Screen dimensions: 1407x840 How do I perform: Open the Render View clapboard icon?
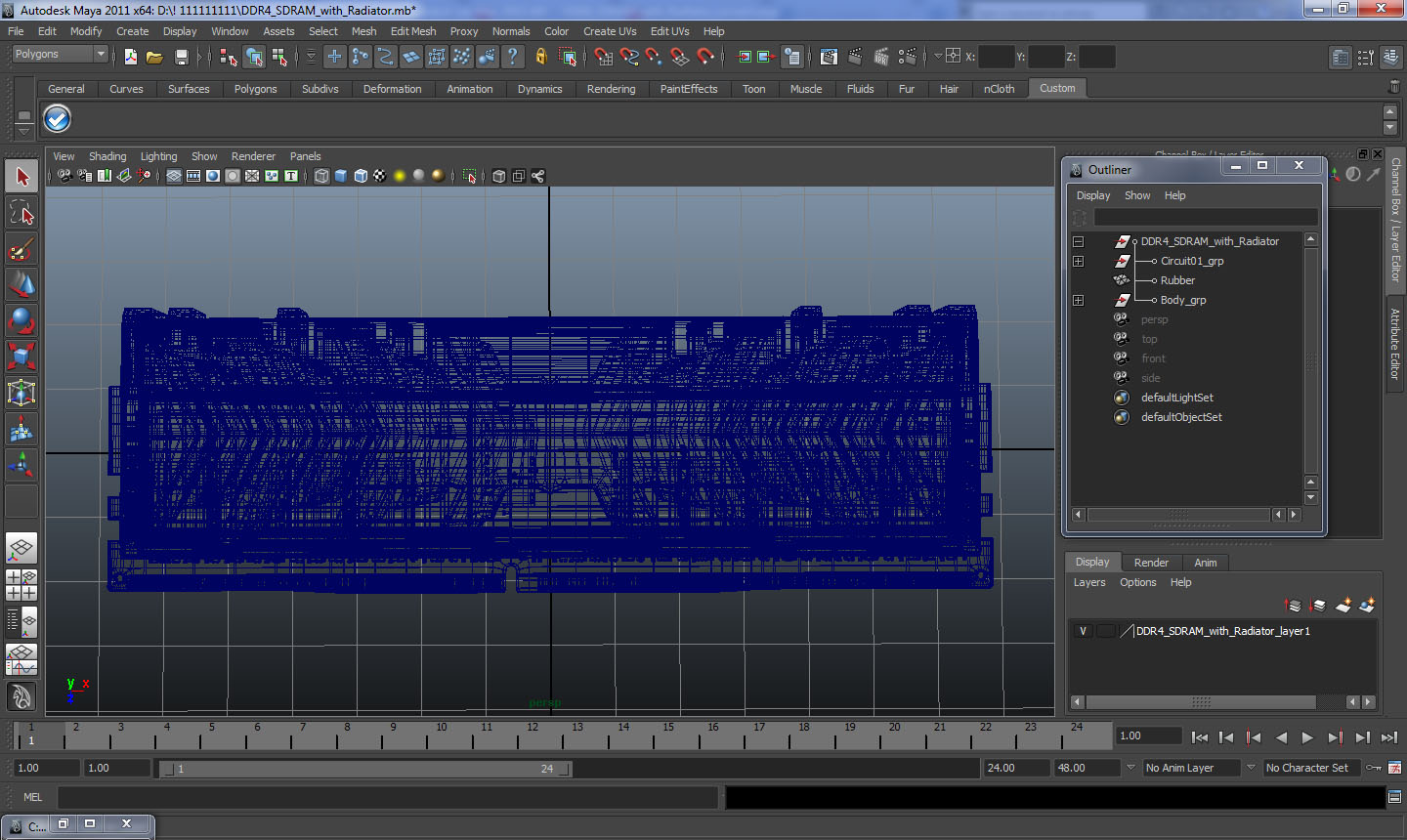[x=829, y=57]
